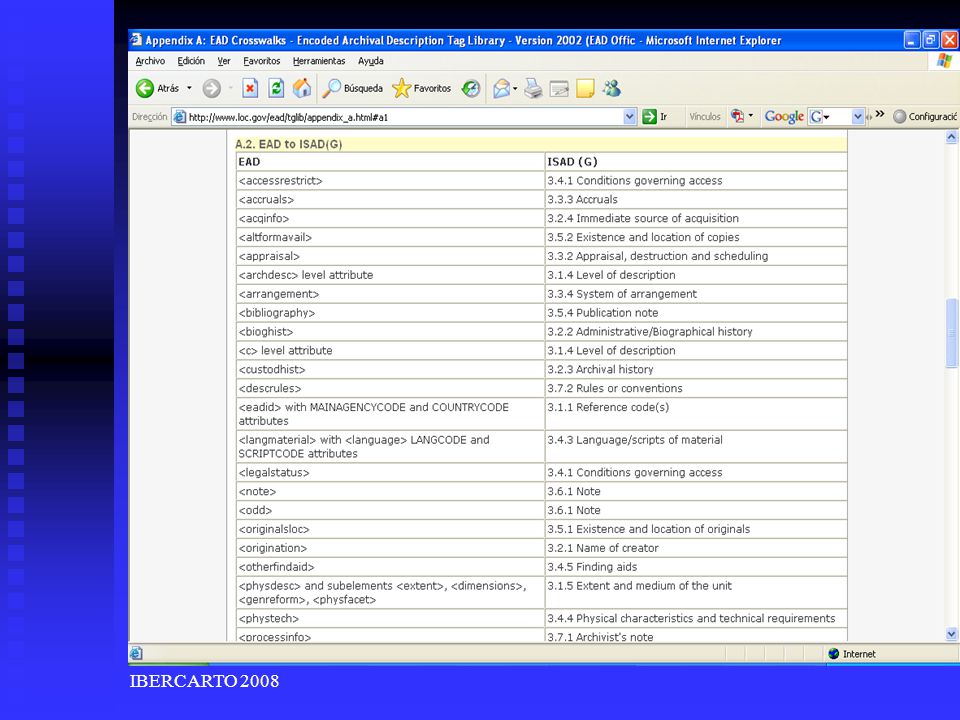
Task: Click the <custodhist> table cell
Action: coord(390,369)
